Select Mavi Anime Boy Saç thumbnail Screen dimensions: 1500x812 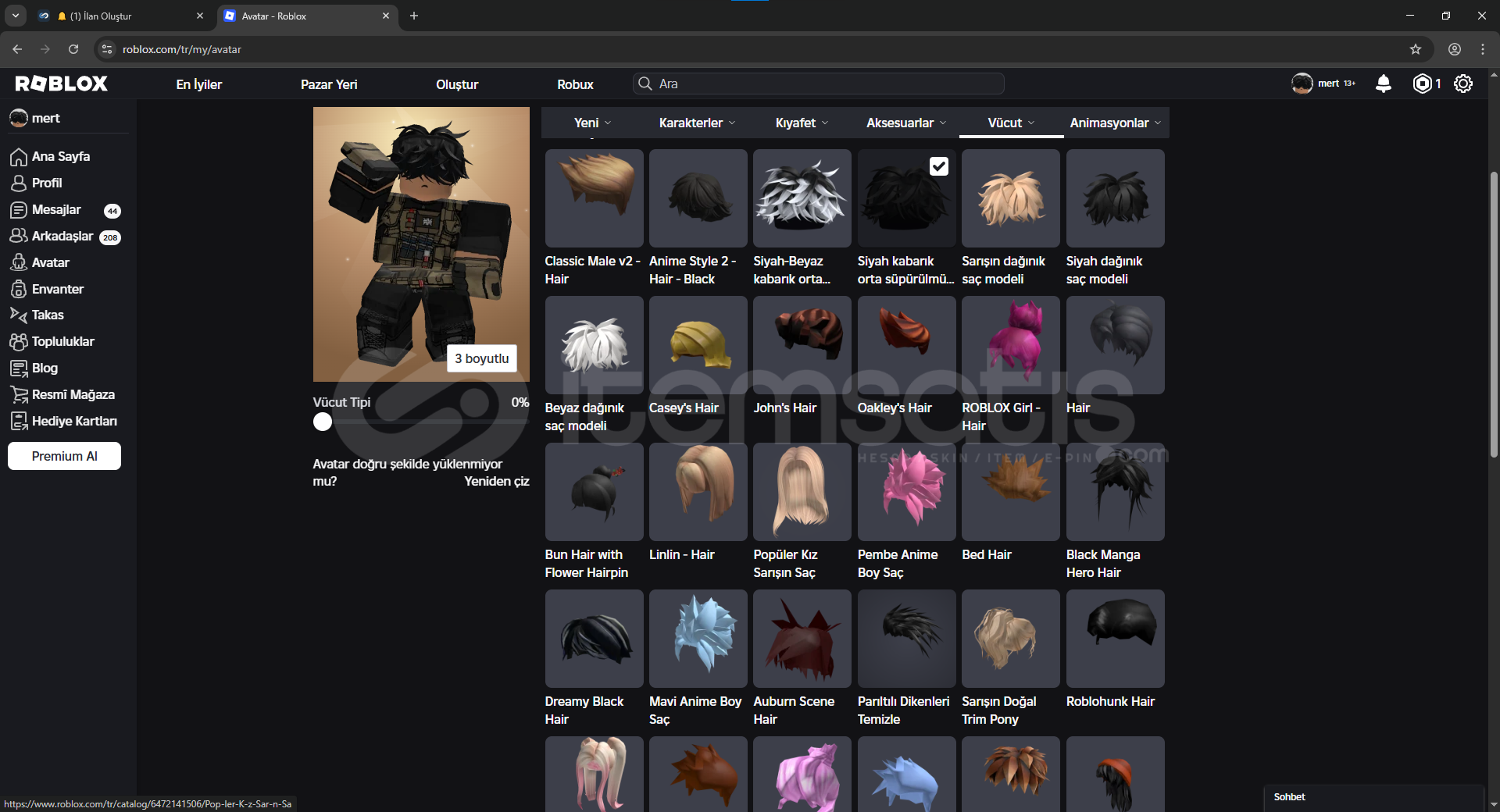point(698,639)
